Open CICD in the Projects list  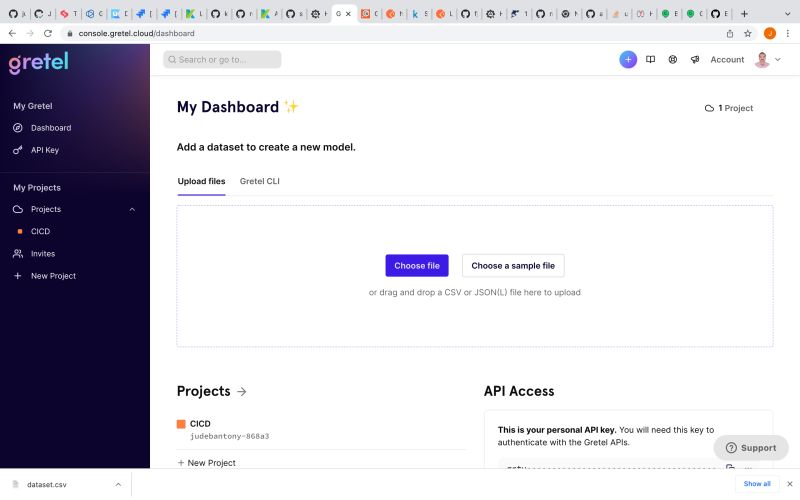(200, 423)
